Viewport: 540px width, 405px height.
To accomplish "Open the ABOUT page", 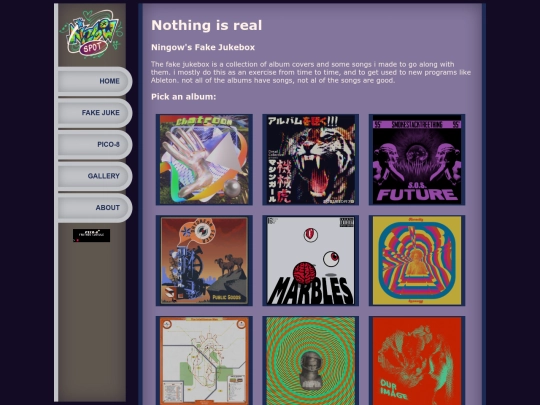I will [95, 208].
